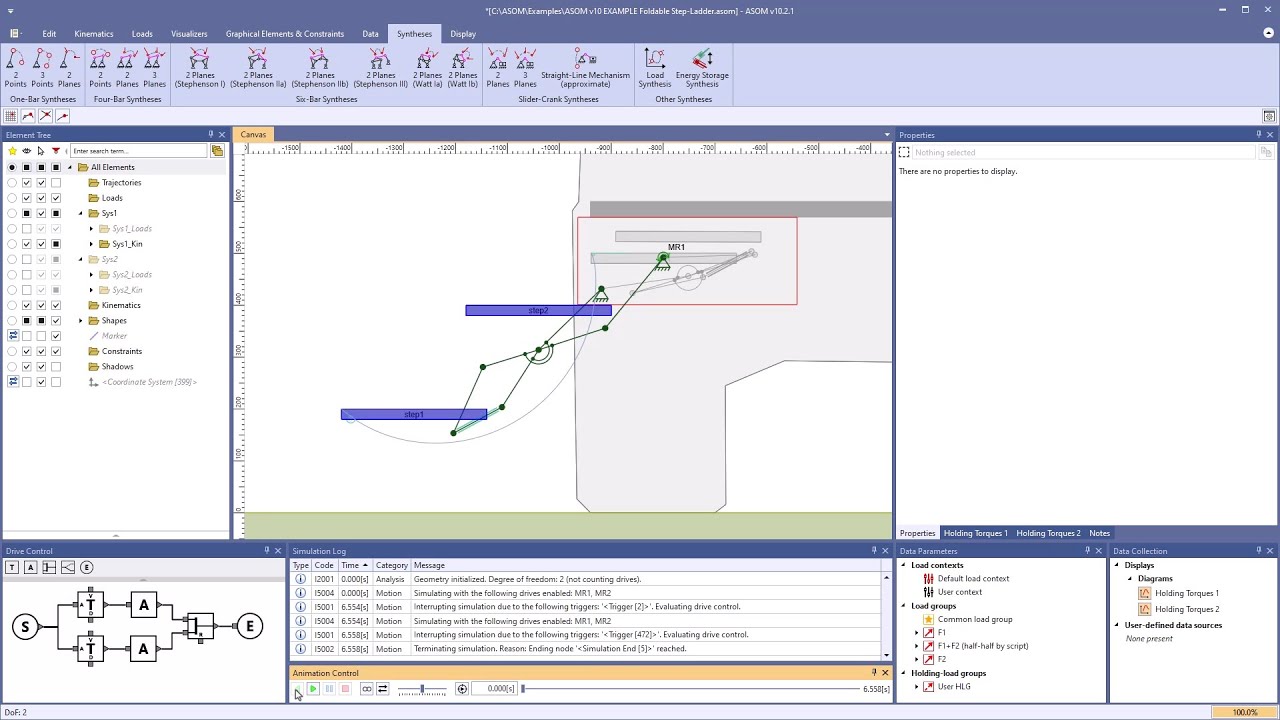This screenshot has width=1280, height=720.
Task: Click the target icon beside time field
Action: pyautogui.click(x=462, y=689)
